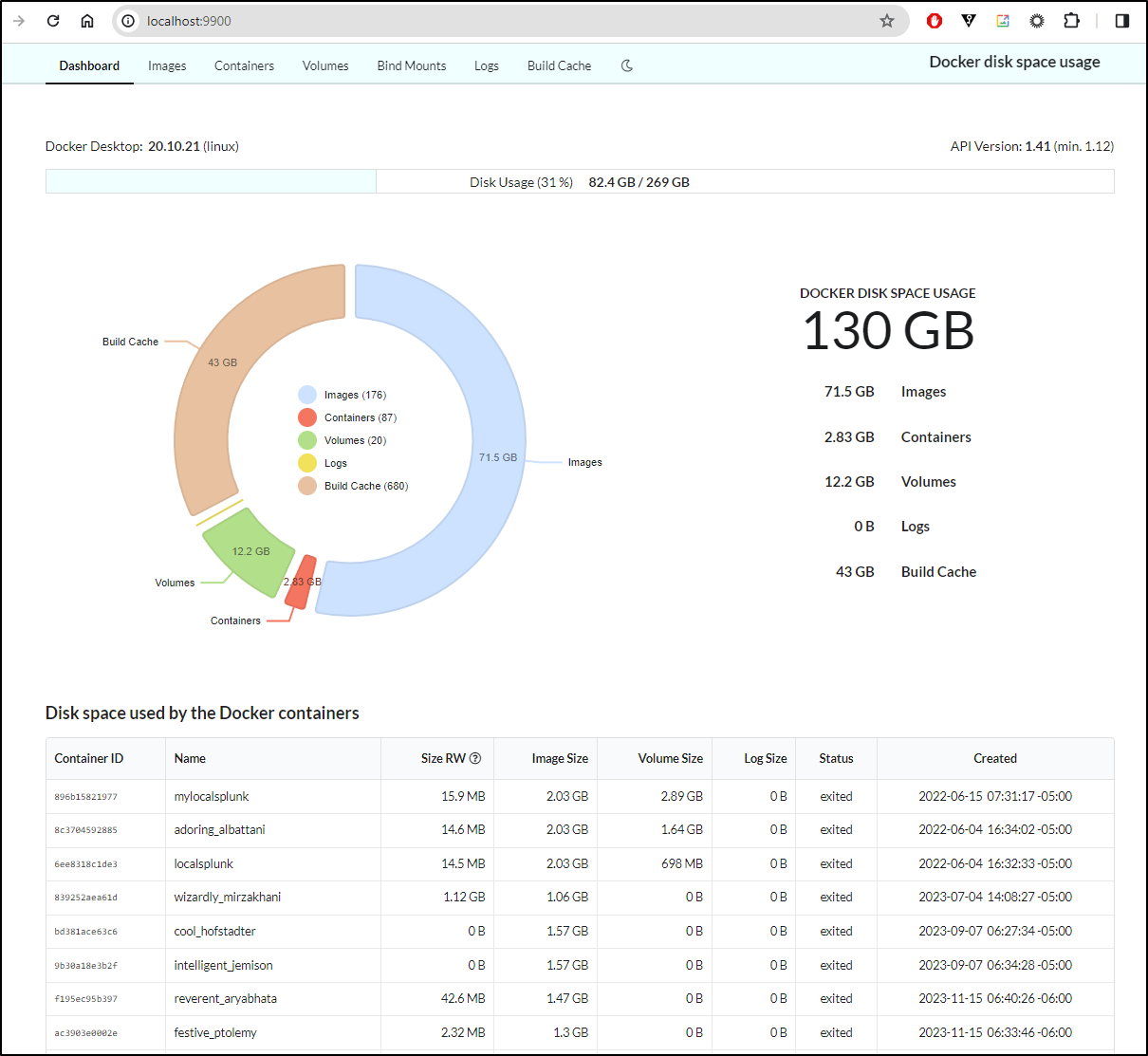Screen dimensions: 1148x1056
Task: Click container ID f195ec95b397
Action: 86,999
